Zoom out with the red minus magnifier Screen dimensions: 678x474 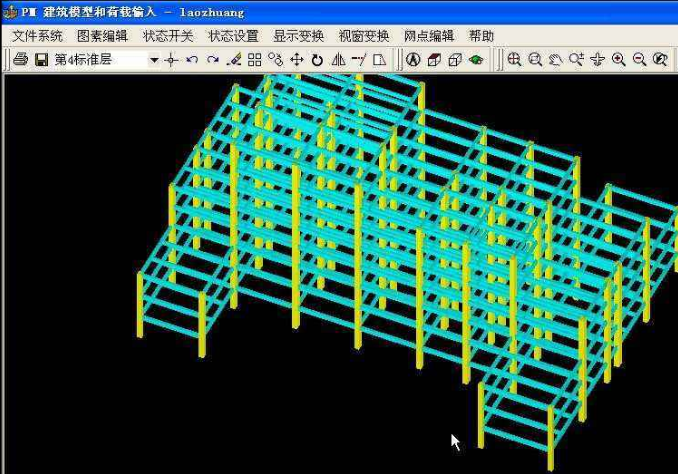point(640,59)
